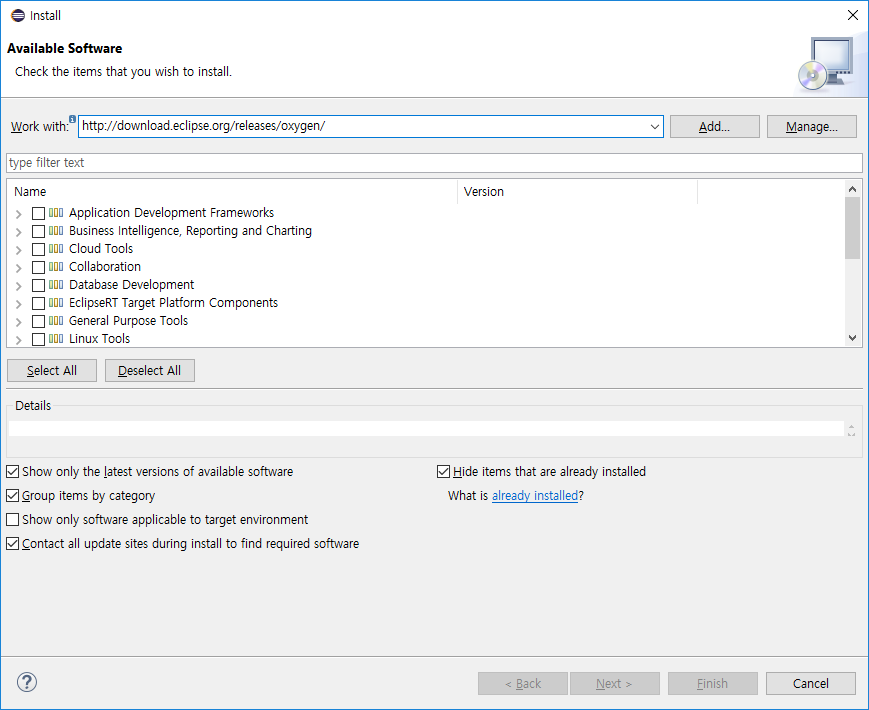
Task: Click the Version column header
Action: point(577,192)
